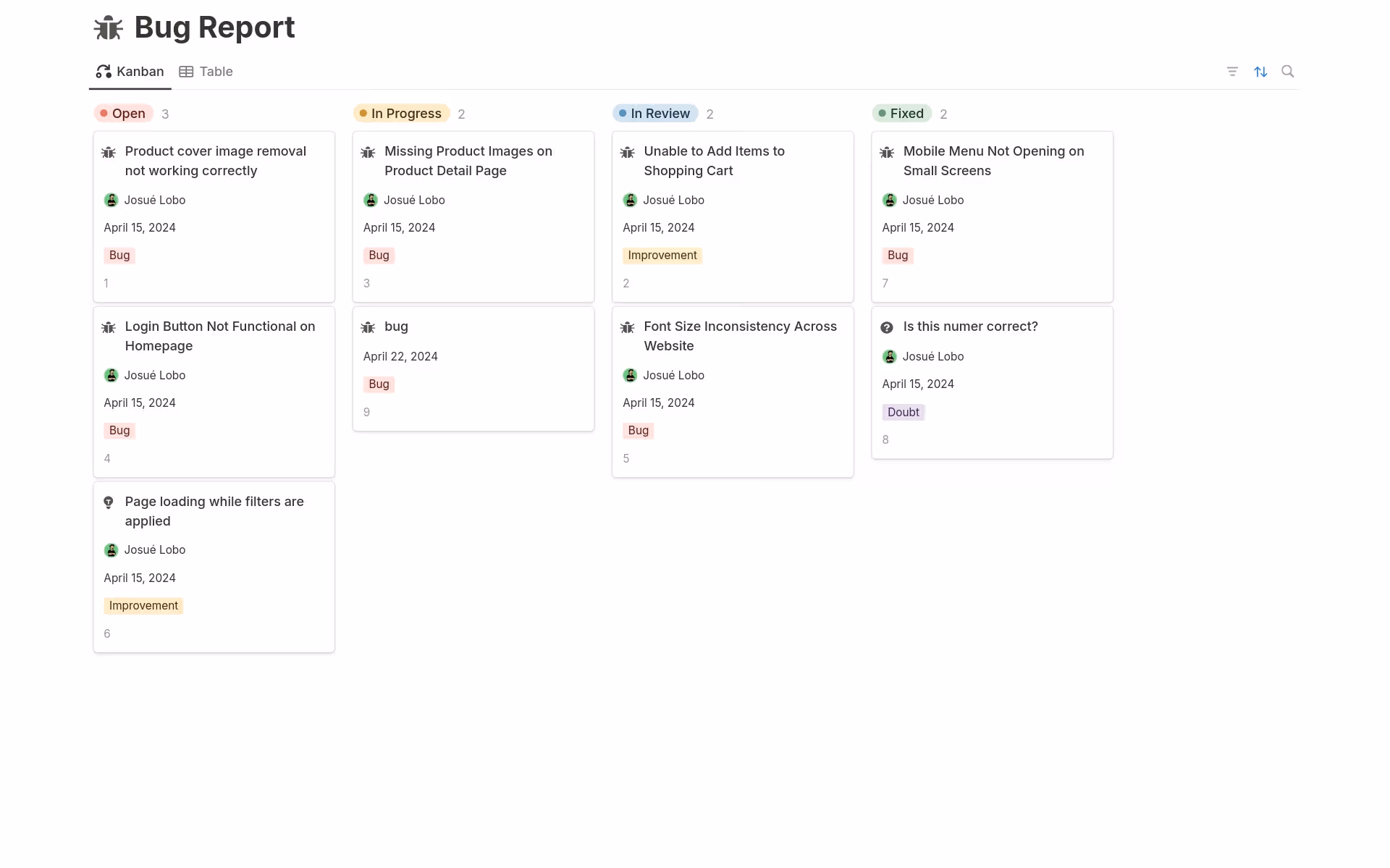The height and width of the screenshot is (868, 1390).
Task: Click bug icon on Login Button card
Action: point(109,327)
